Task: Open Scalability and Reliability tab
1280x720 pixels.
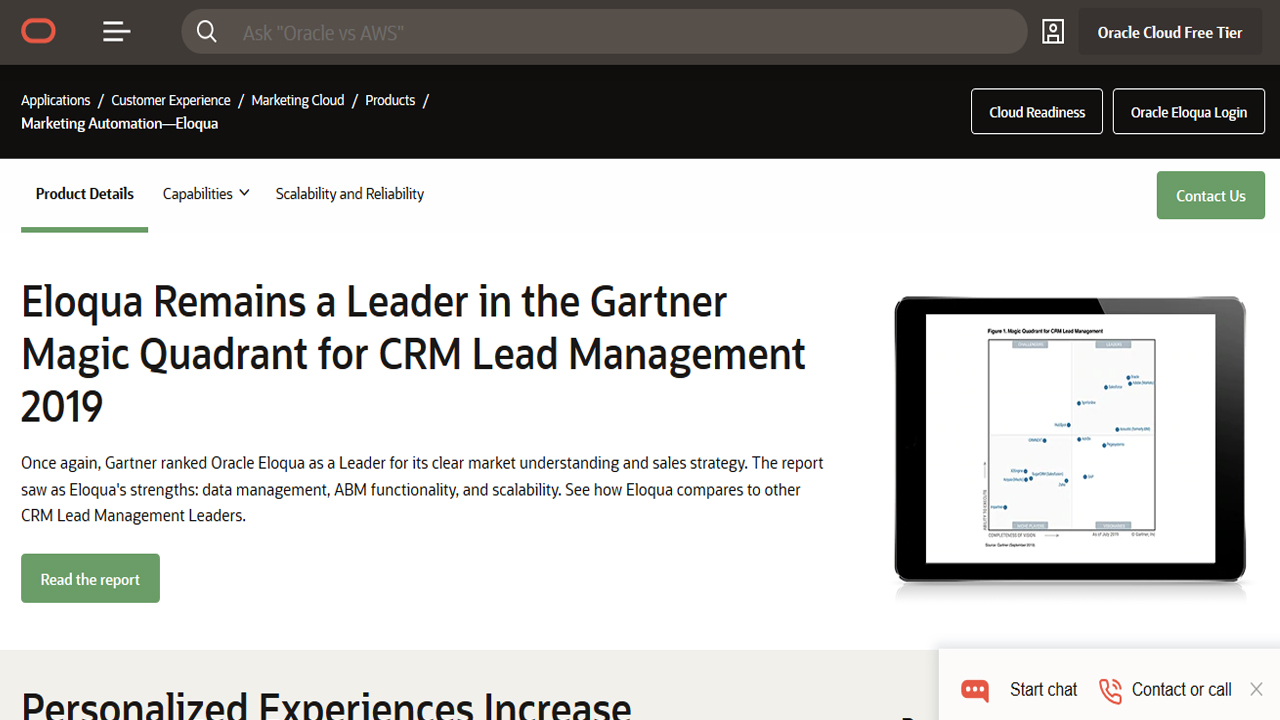Action: coord(350,194)
